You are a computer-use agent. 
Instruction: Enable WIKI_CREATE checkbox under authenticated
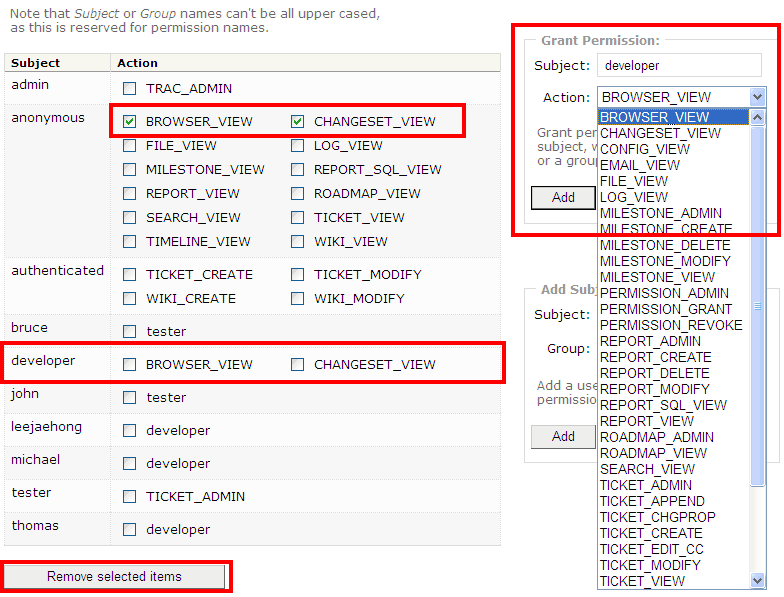tap(130, 299)
